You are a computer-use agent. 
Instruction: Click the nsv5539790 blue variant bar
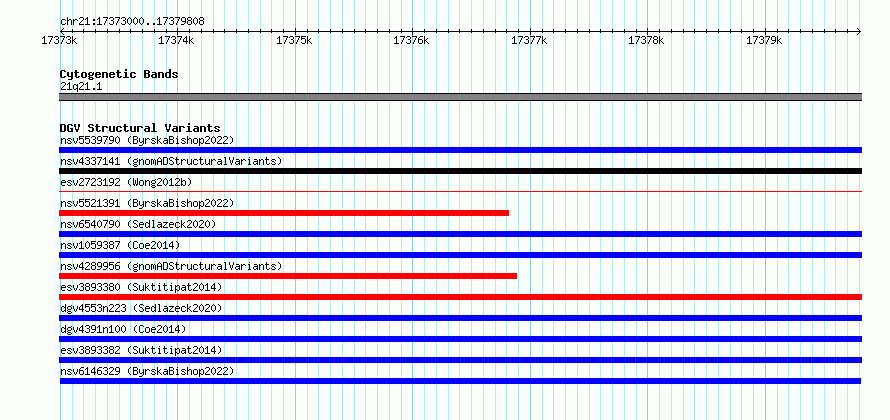[460, 150]
